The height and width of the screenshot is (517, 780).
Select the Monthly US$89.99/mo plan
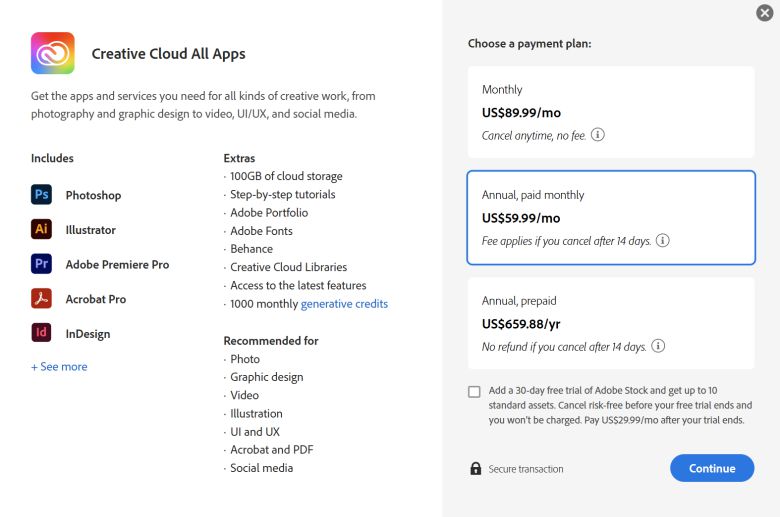tap(610, 111)
